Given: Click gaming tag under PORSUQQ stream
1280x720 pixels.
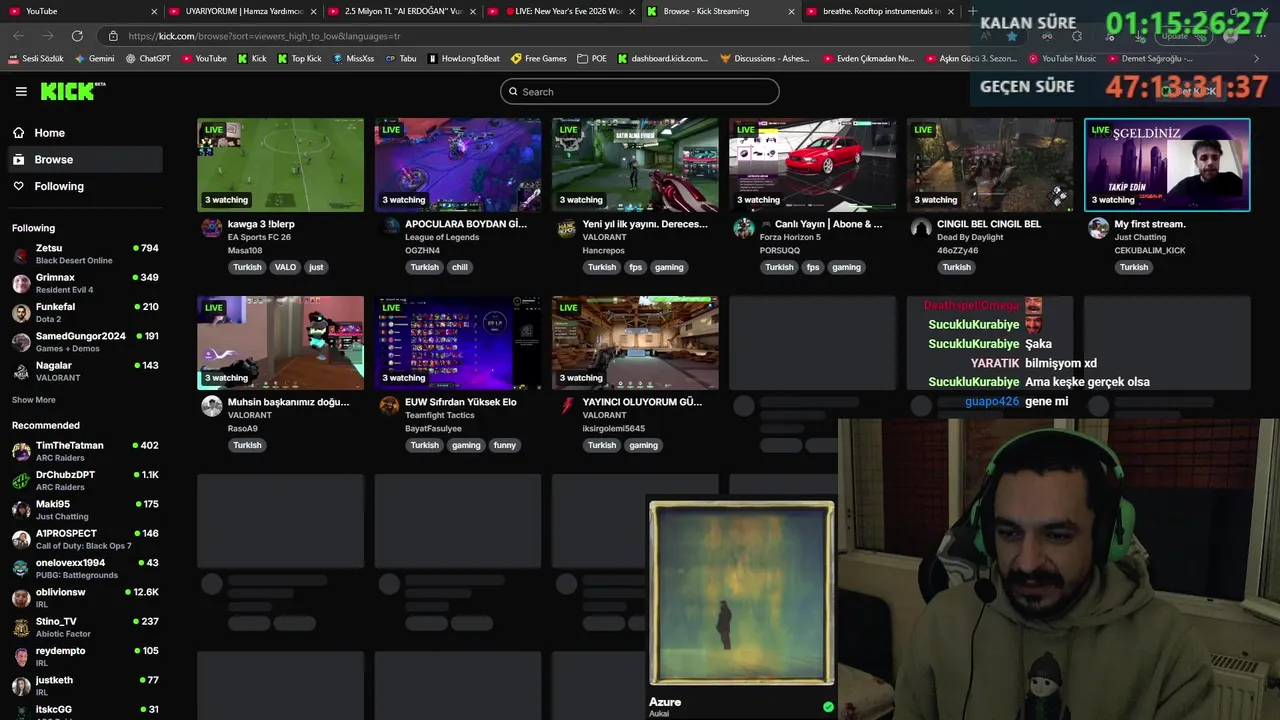Looking at the screenshot, I should coord(846,267).
